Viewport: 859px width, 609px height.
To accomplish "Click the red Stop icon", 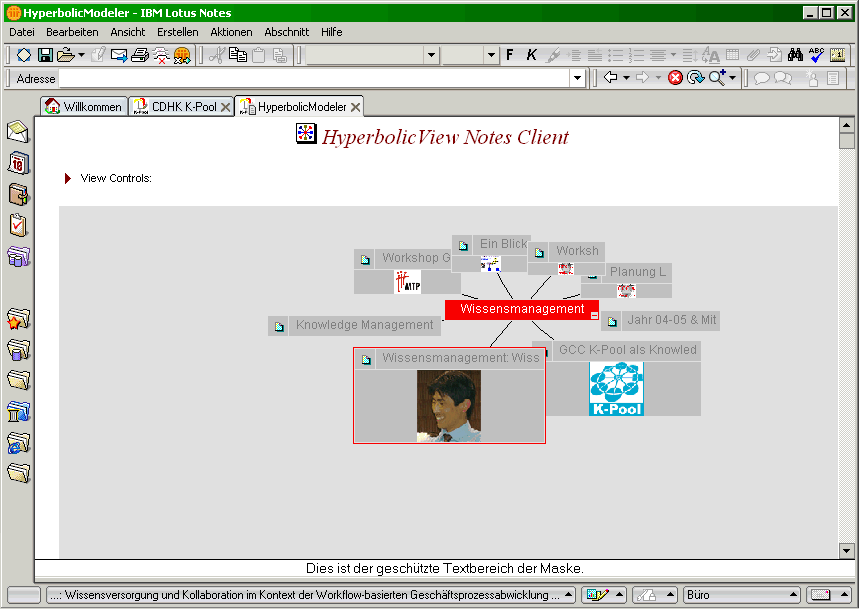I will [675, 78].
